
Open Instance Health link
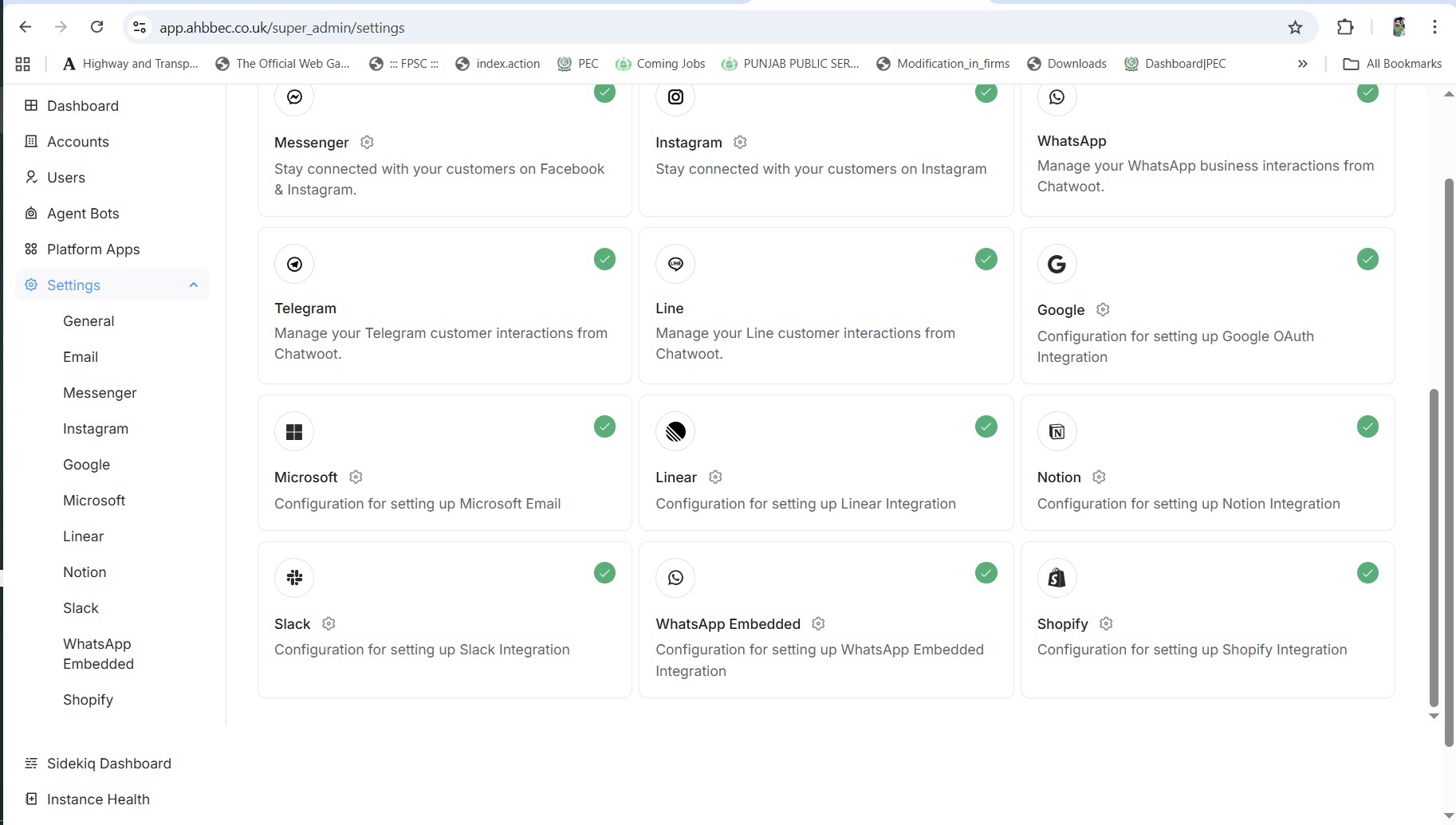click(x=98, y=799)
